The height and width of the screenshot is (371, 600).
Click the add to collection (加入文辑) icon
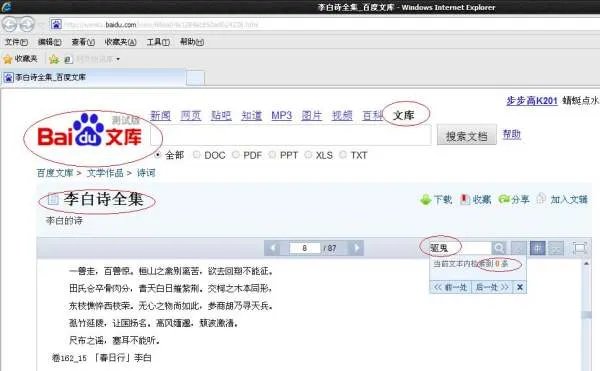[541, 199]
